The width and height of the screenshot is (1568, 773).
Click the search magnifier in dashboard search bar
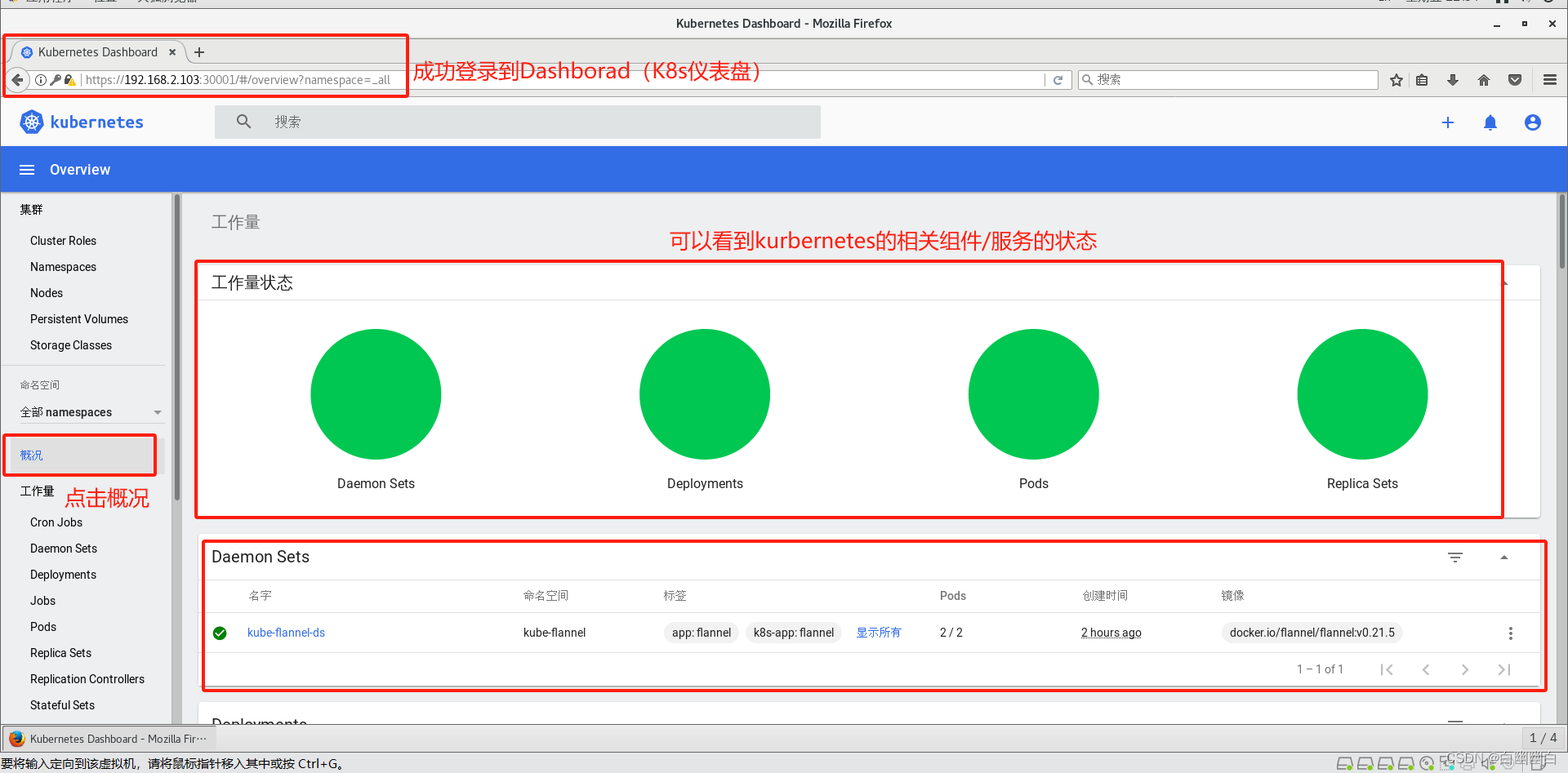pos(243,122)
